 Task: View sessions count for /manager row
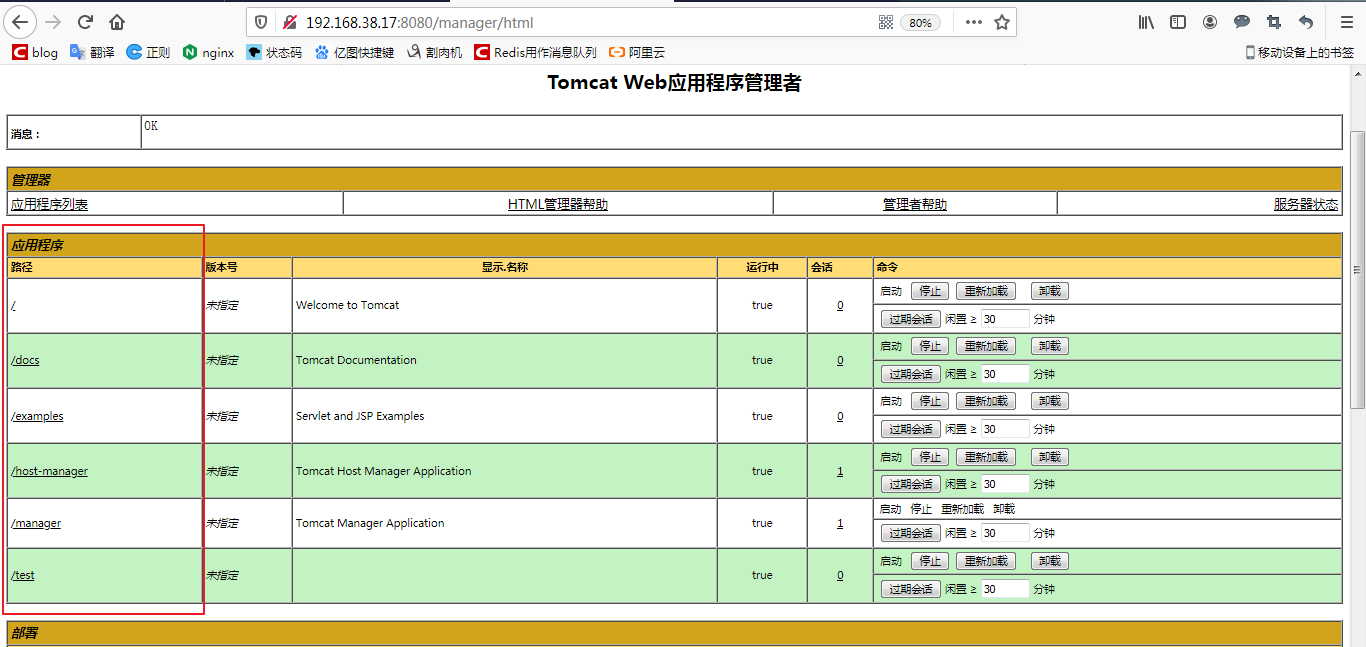pyautogui.click(x=840, y=523)
